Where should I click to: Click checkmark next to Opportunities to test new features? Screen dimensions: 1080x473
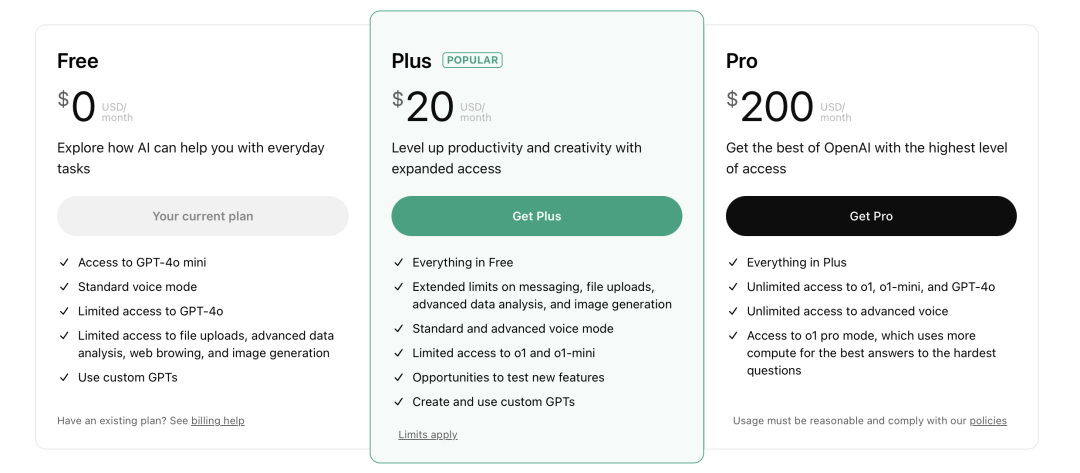pyautogui.click(x=399, y=377)
